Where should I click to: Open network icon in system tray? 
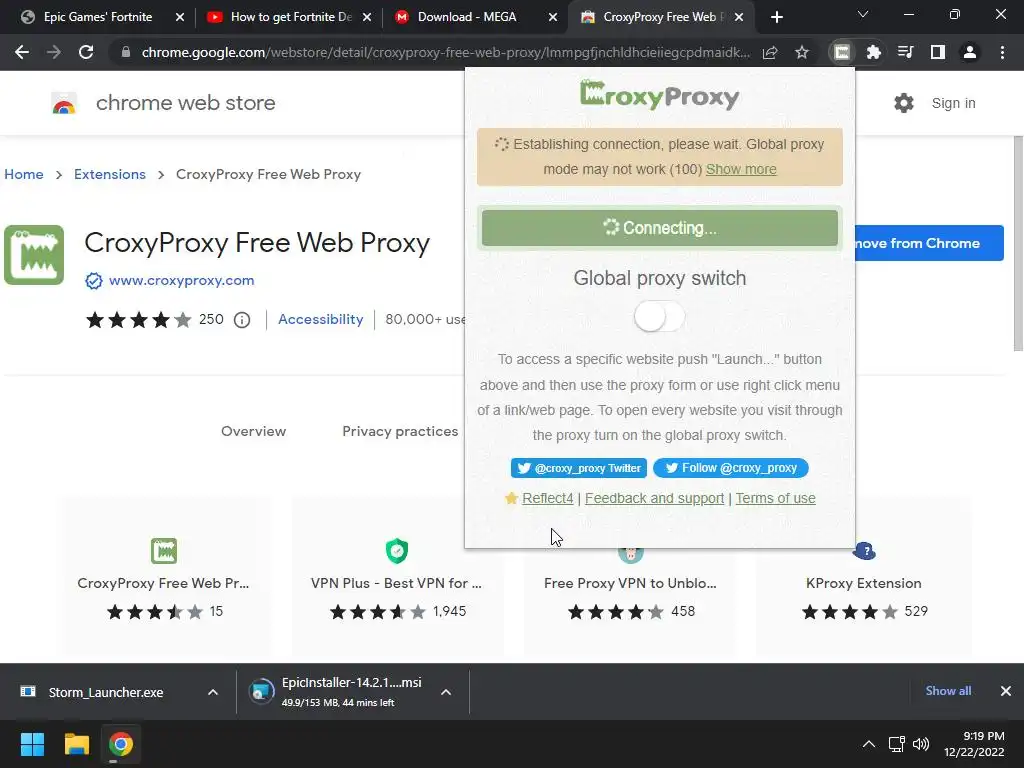click(897, 744)
